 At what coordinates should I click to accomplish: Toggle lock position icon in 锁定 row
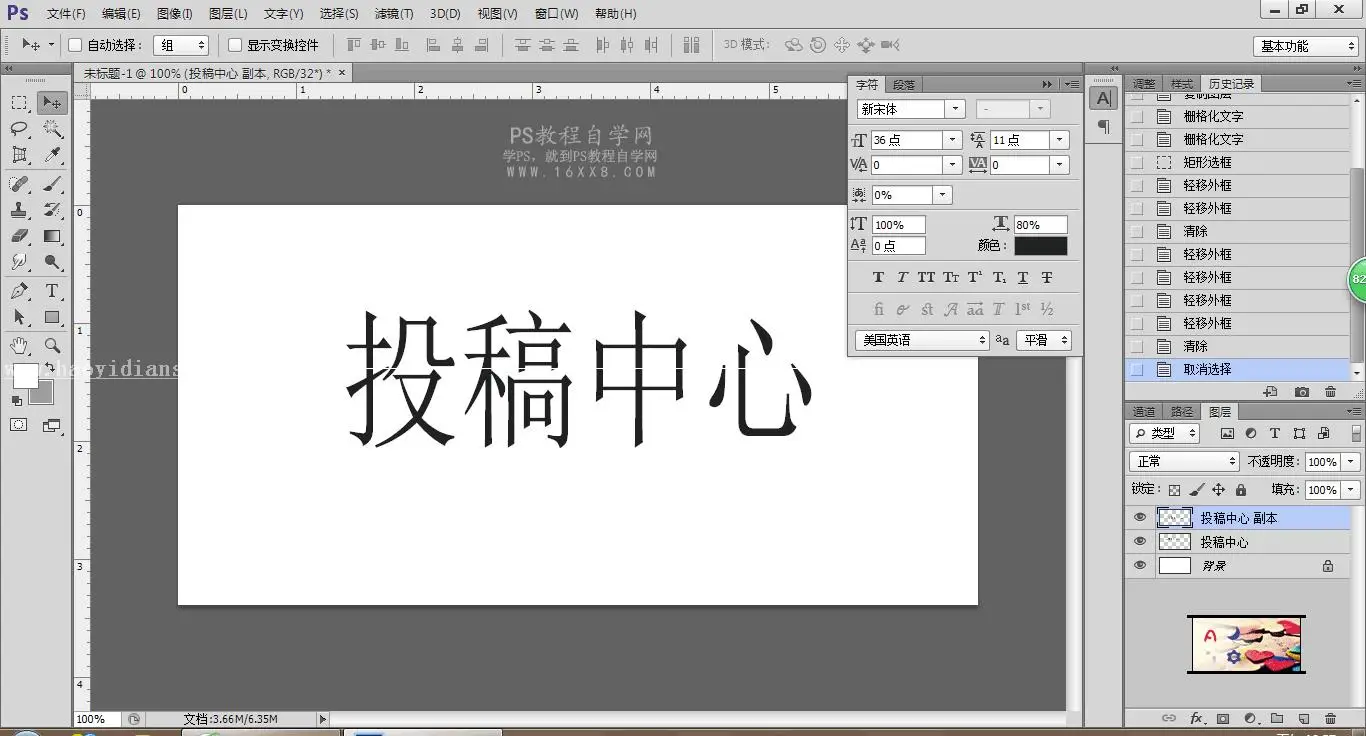[x=1218, y=490]
